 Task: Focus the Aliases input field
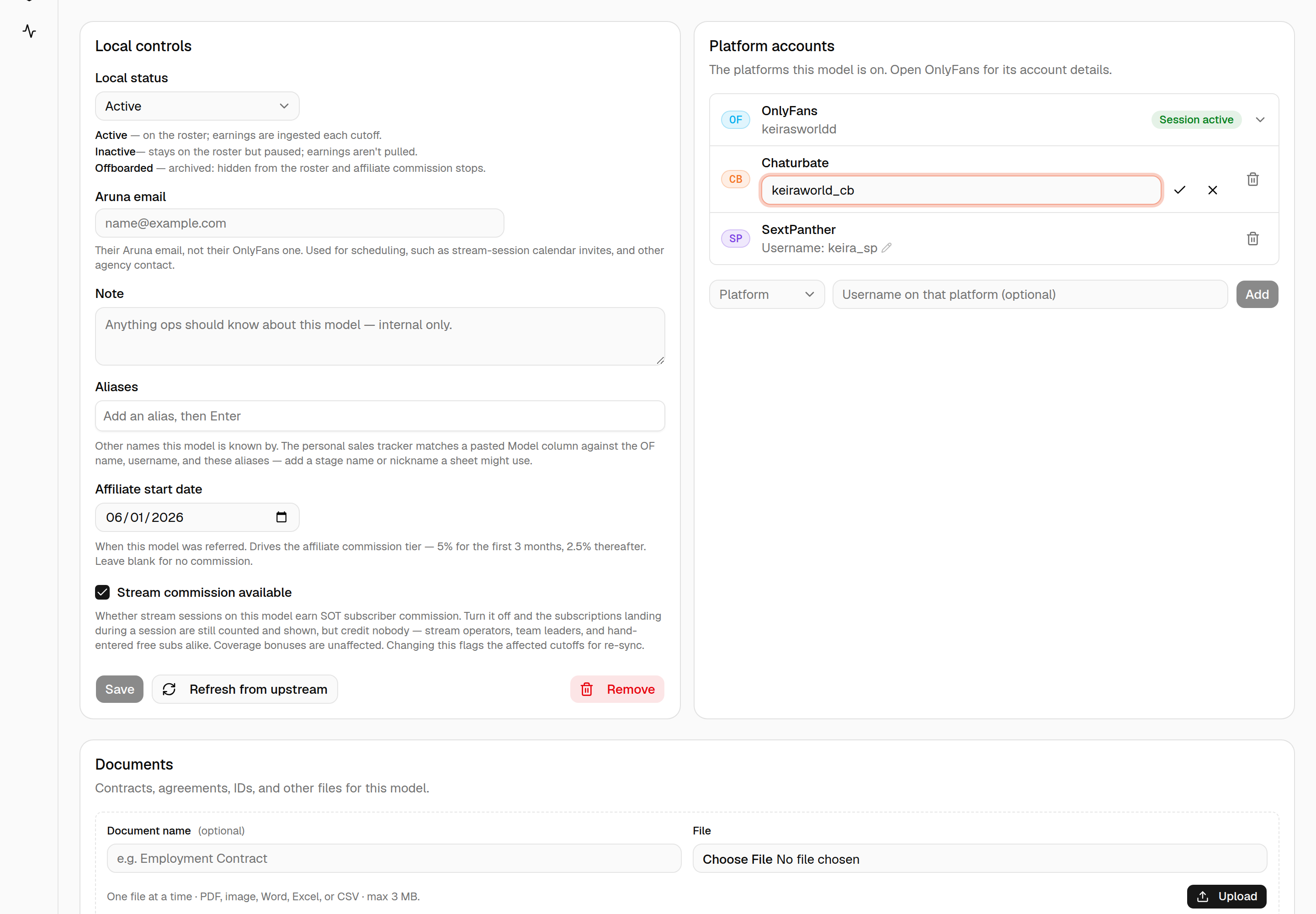[x=380, y=416]
